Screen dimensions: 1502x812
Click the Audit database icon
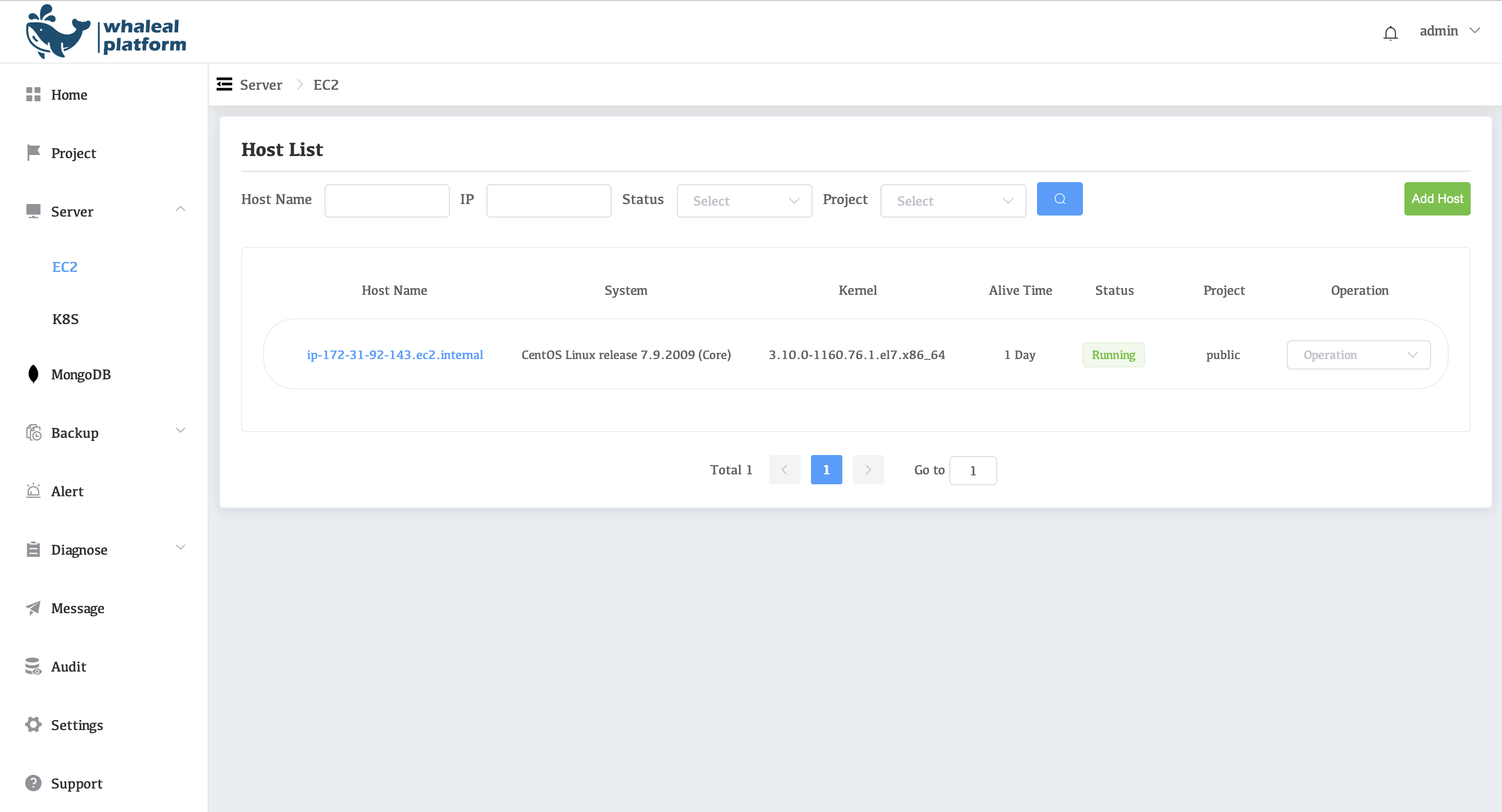33,666
